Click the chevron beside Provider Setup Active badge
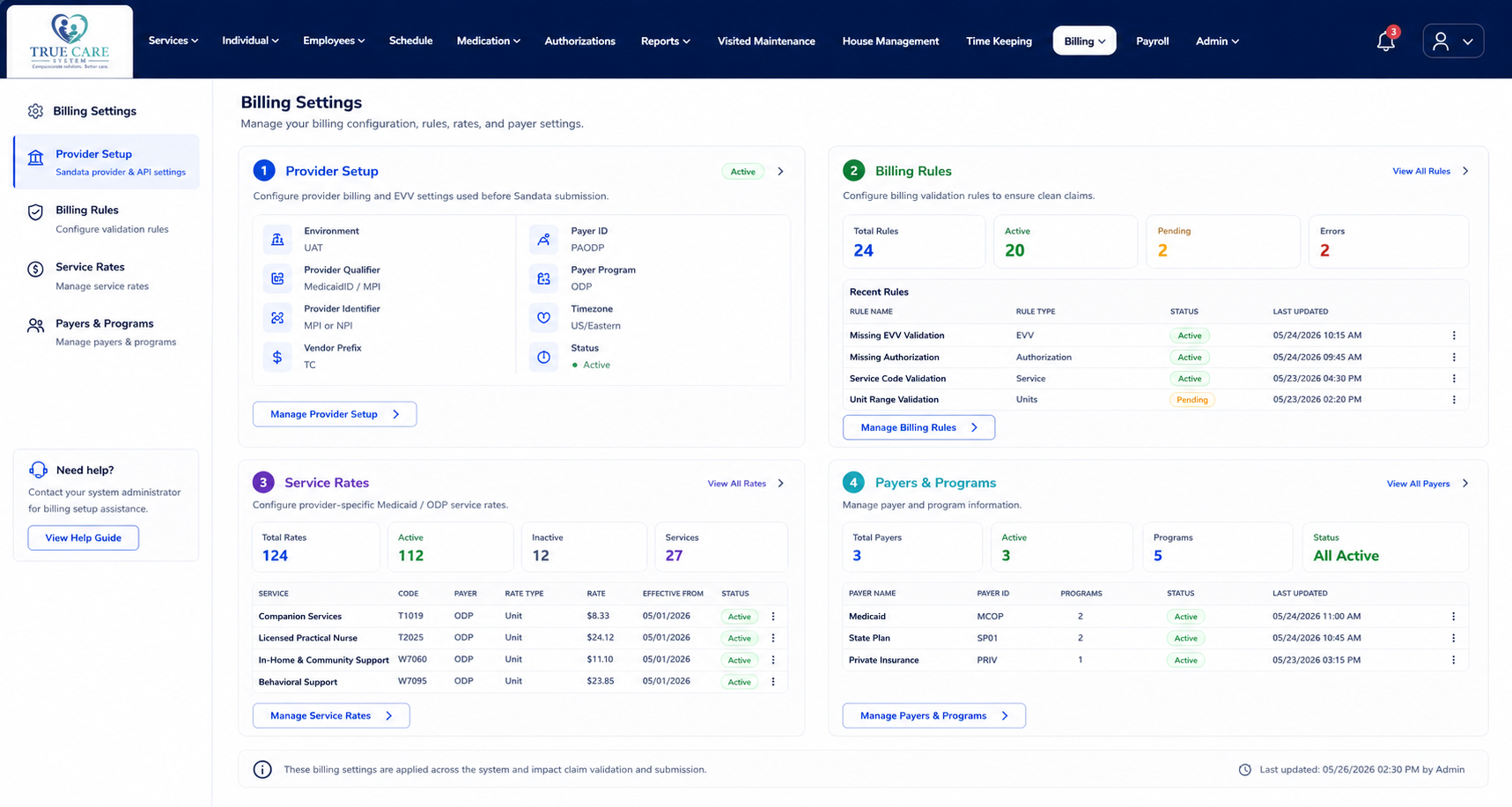The width and height of the screenshot is (1512, 807). pos(780,172)
